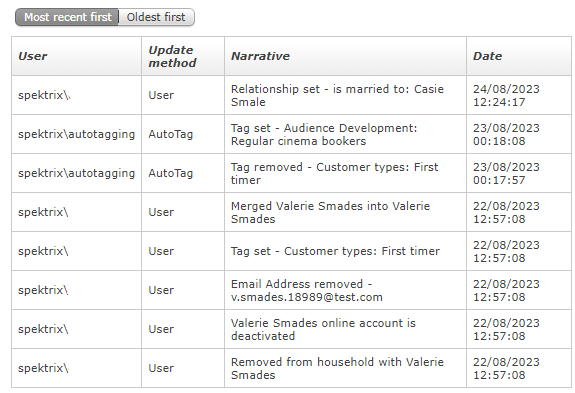The width and height of the screenshot is (575, 393).
Task: Click the Update method column header
Action: coord(183,56)
